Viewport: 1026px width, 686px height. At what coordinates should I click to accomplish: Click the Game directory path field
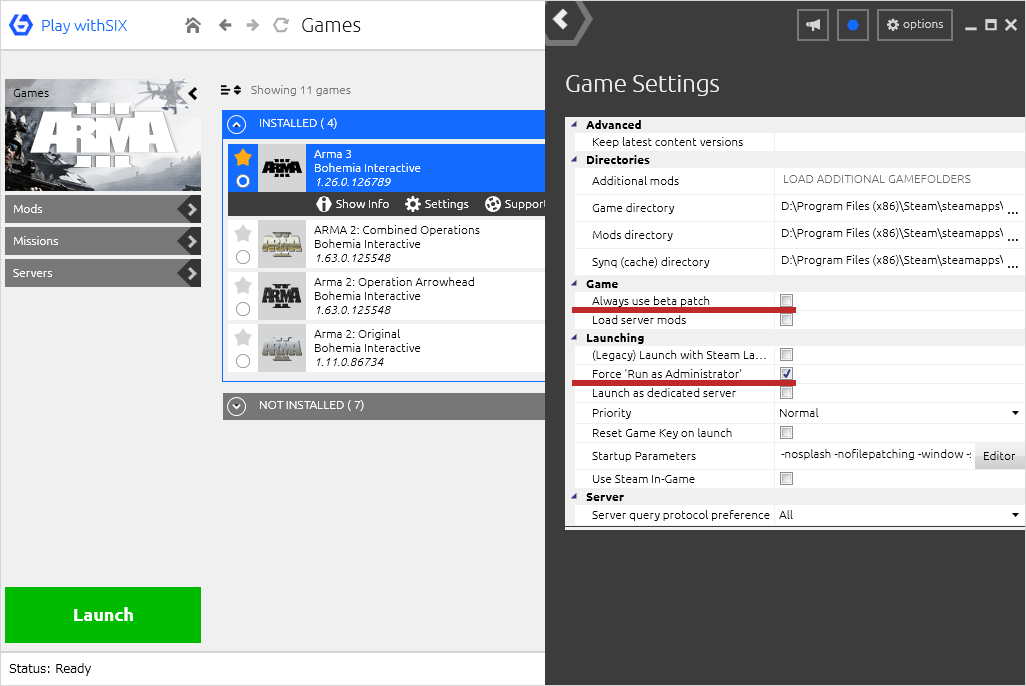click(x=890, y=207)
